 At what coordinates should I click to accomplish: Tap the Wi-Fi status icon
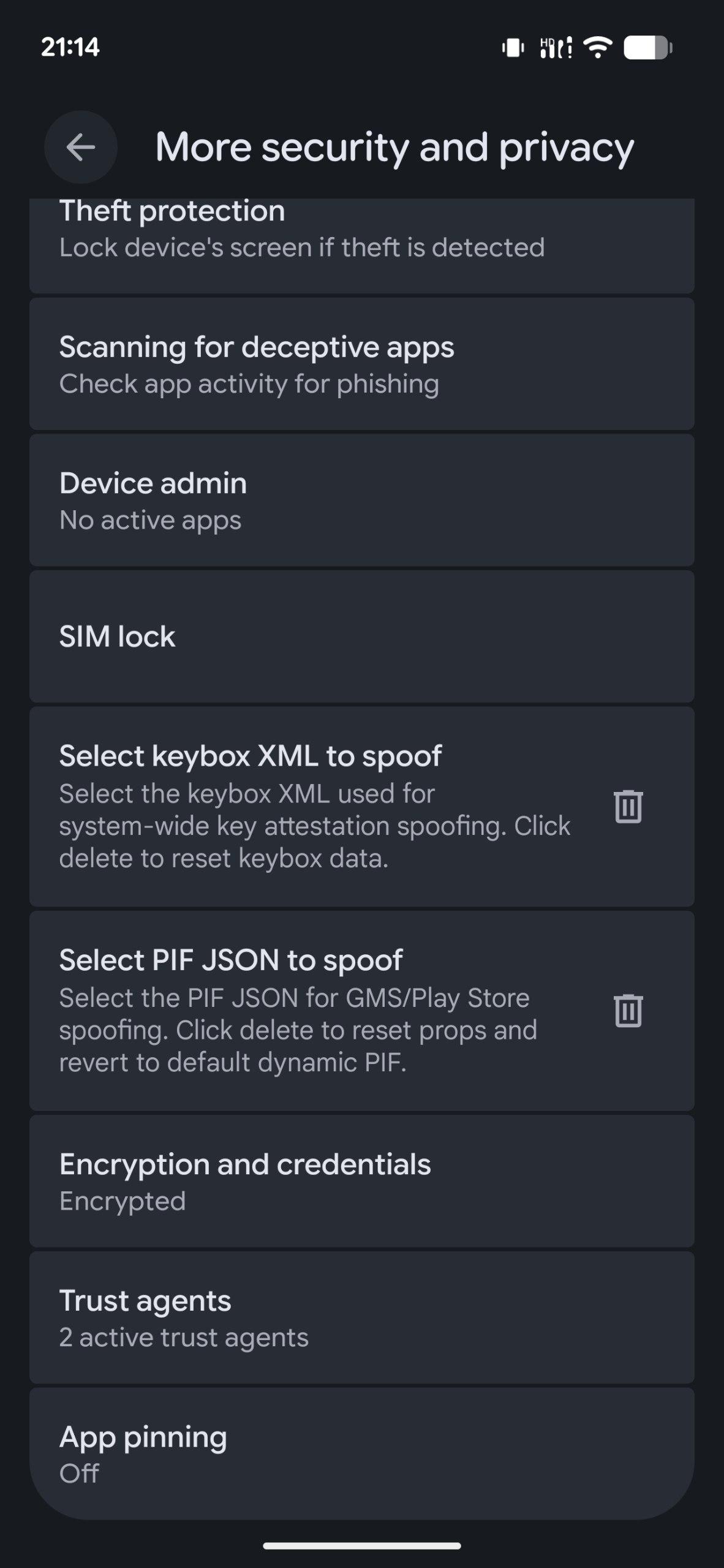pos(597,47)
